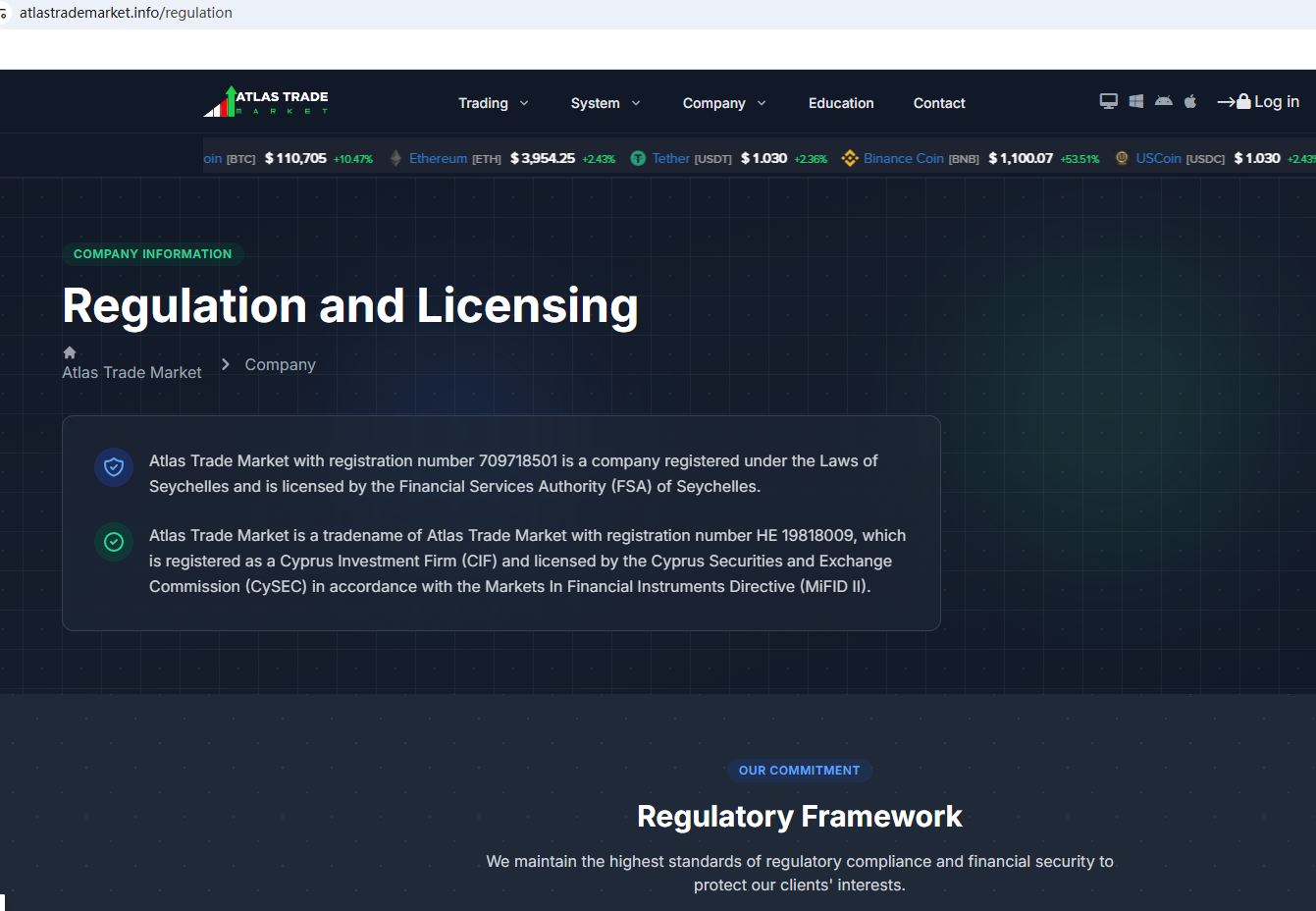The height and width of the screenshot is (911, 1316).
Task: Click the desktop monitor platform icon
Action: point(1108,101)
